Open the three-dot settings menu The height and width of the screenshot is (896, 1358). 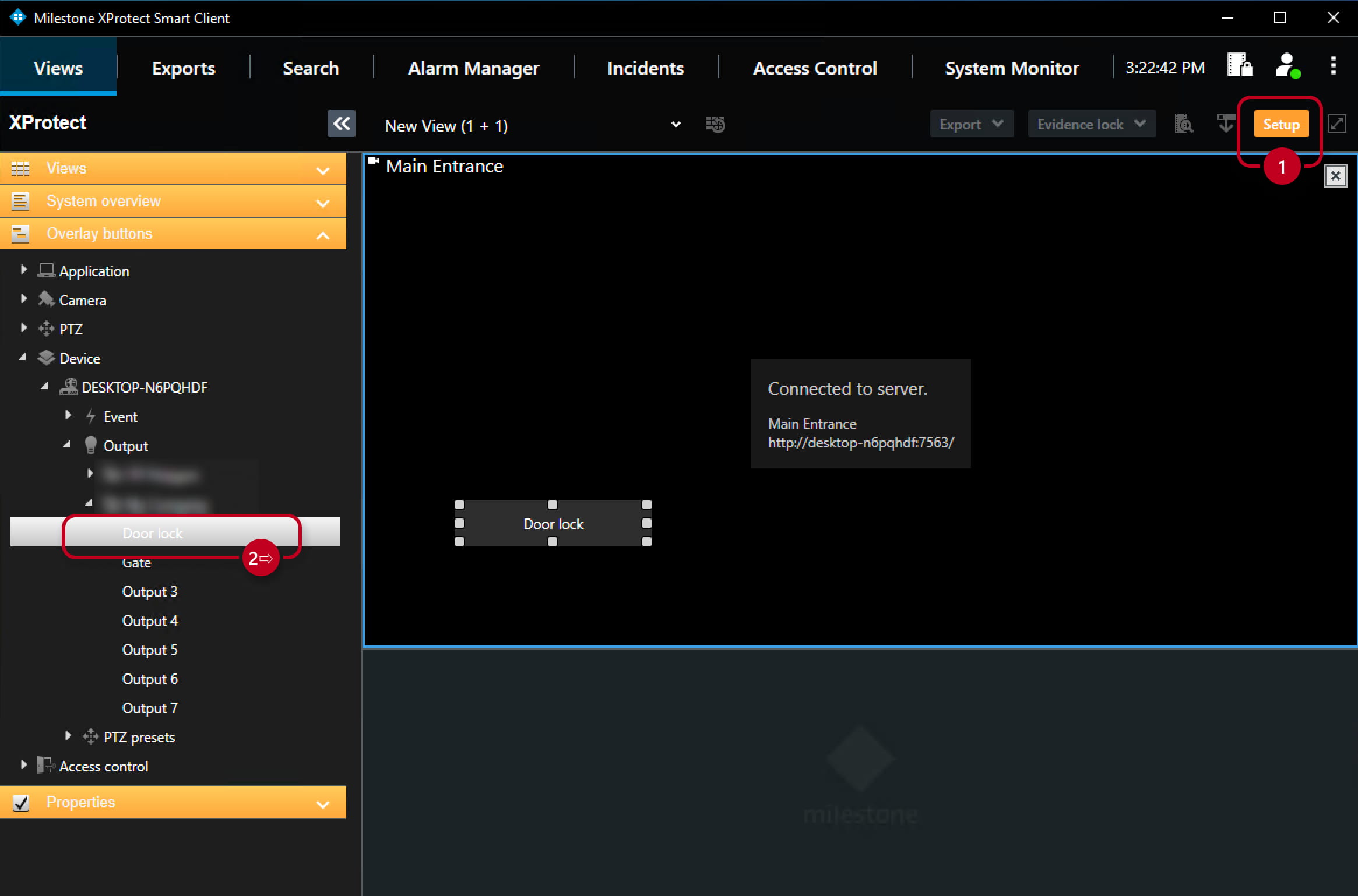tap(1333, 65)
